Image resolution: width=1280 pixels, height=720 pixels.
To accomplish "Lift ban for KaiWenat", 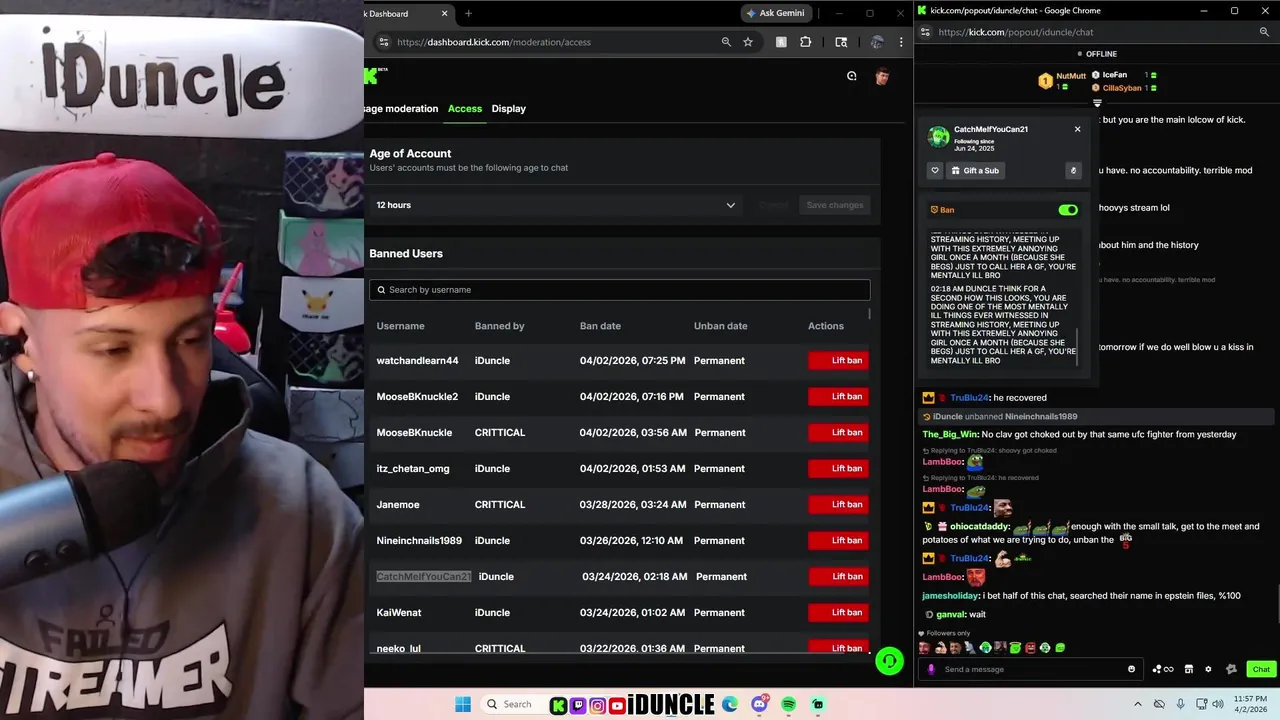I will [x=838, y=612].
